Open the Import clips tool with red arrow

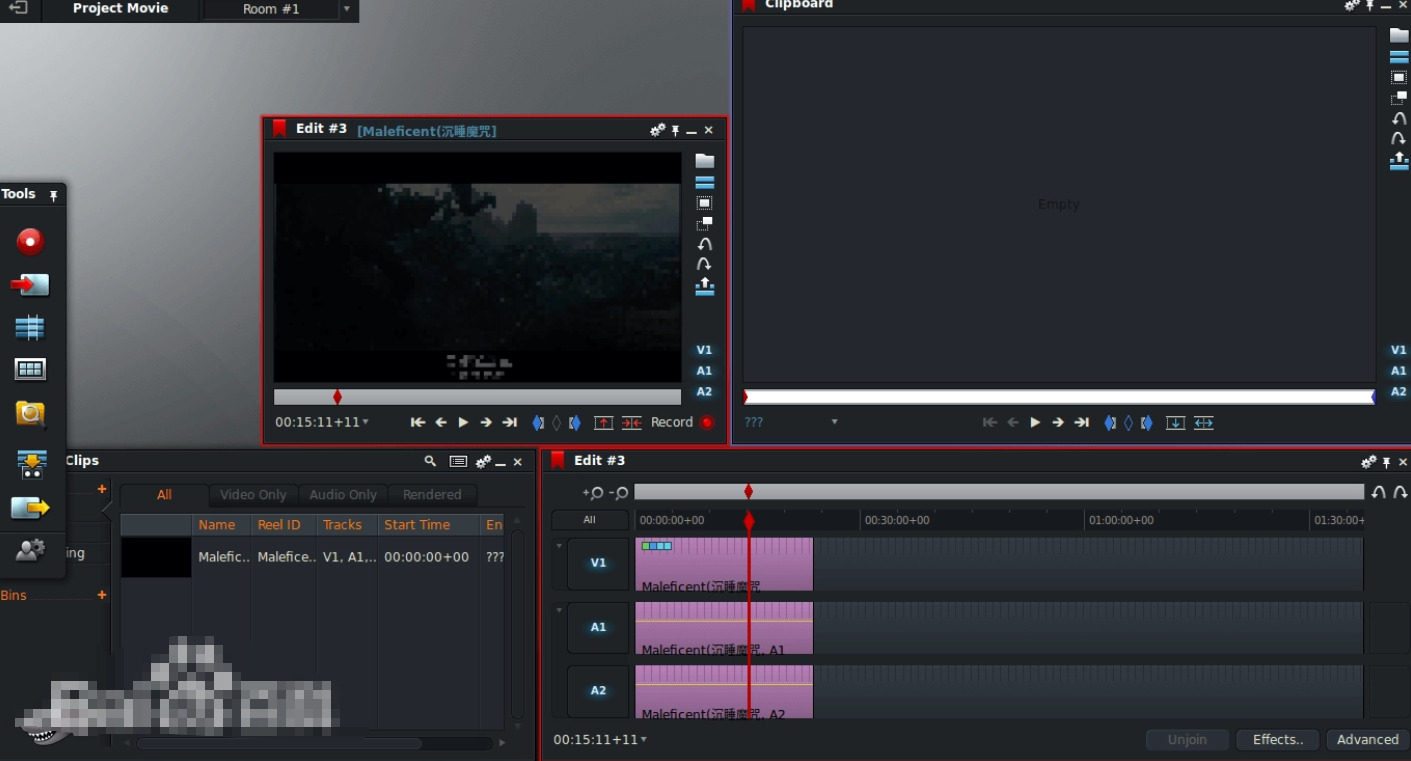pos(30,285)
